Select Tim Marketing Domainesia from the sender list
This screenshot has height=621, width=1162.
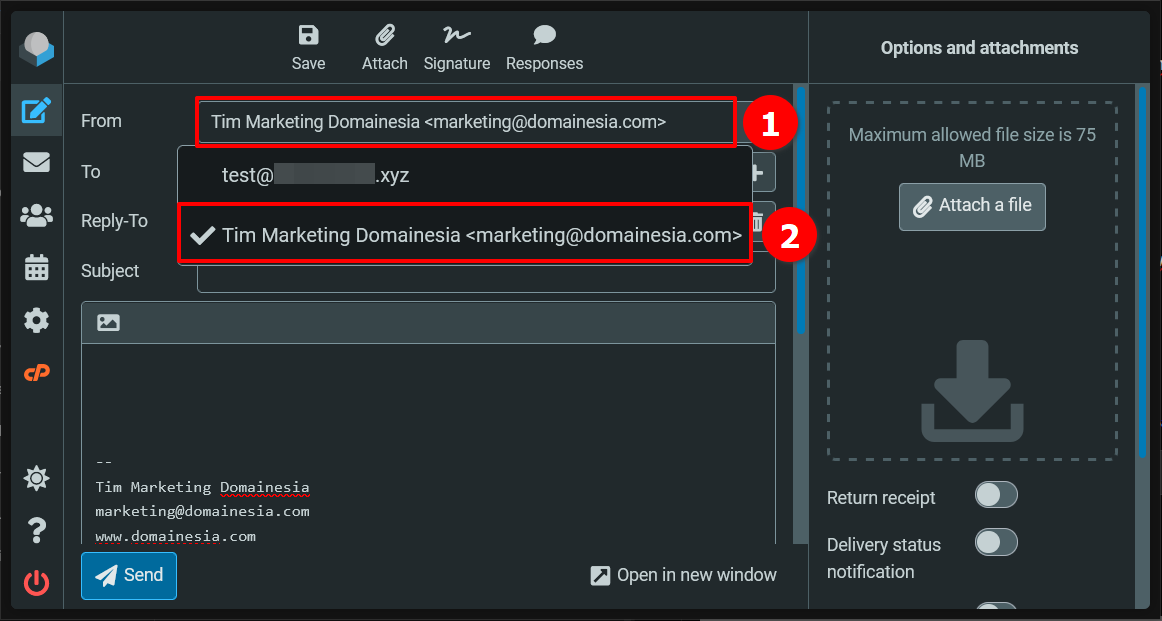click(x=465, y=234)
